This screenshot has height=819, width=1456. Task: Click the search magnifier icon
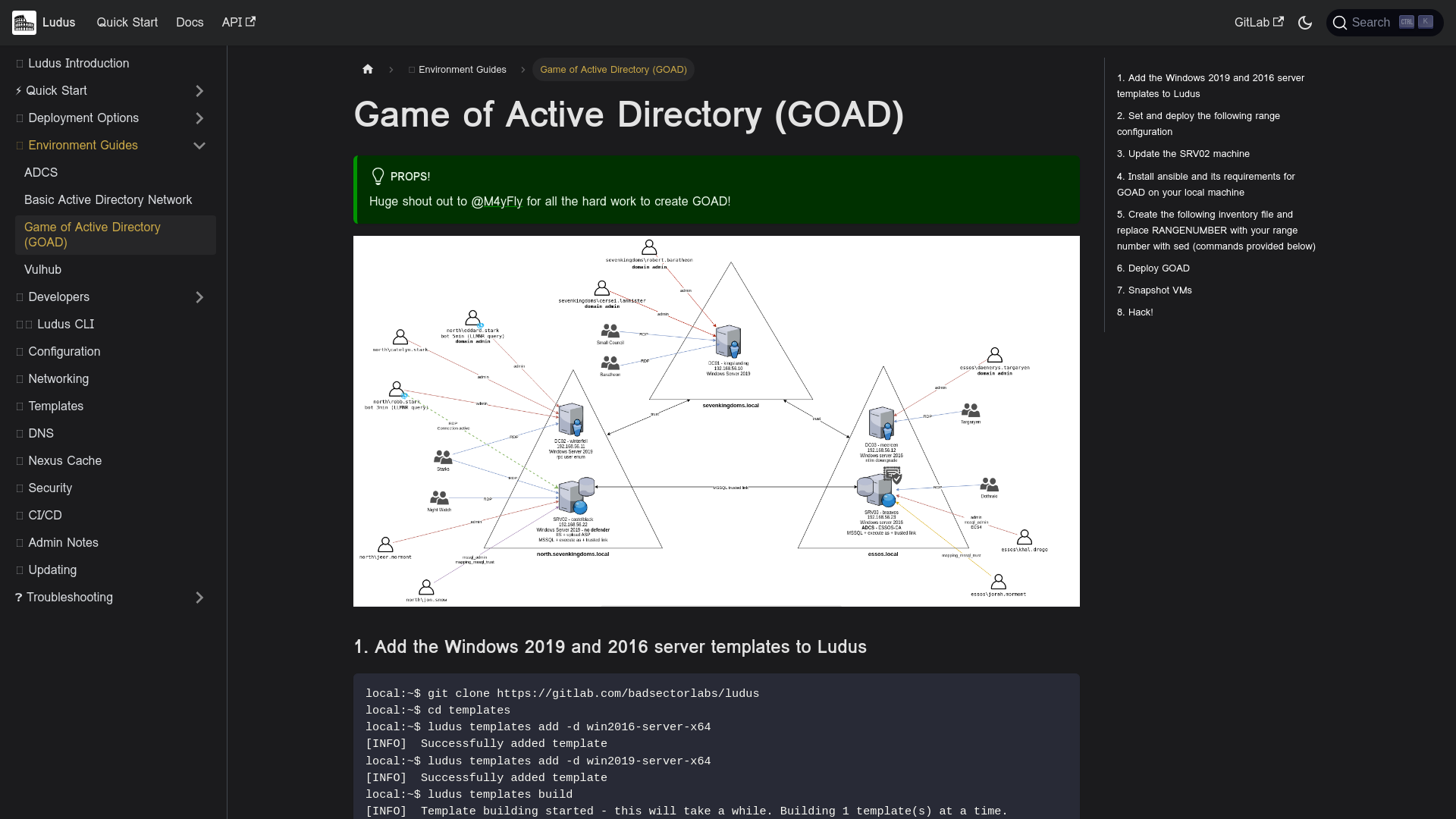coord(1340,23)
